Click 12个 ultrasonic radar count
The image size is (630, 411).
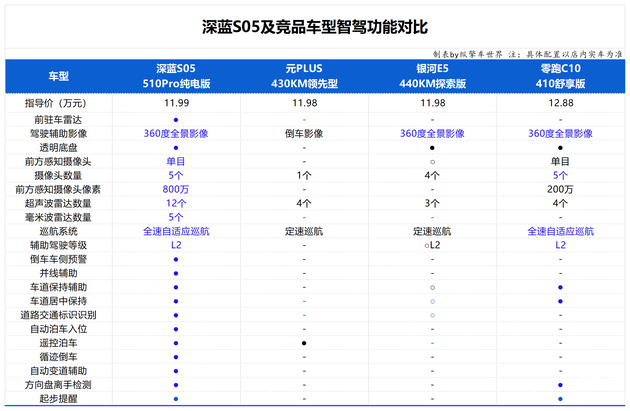[x=176, y=203]
